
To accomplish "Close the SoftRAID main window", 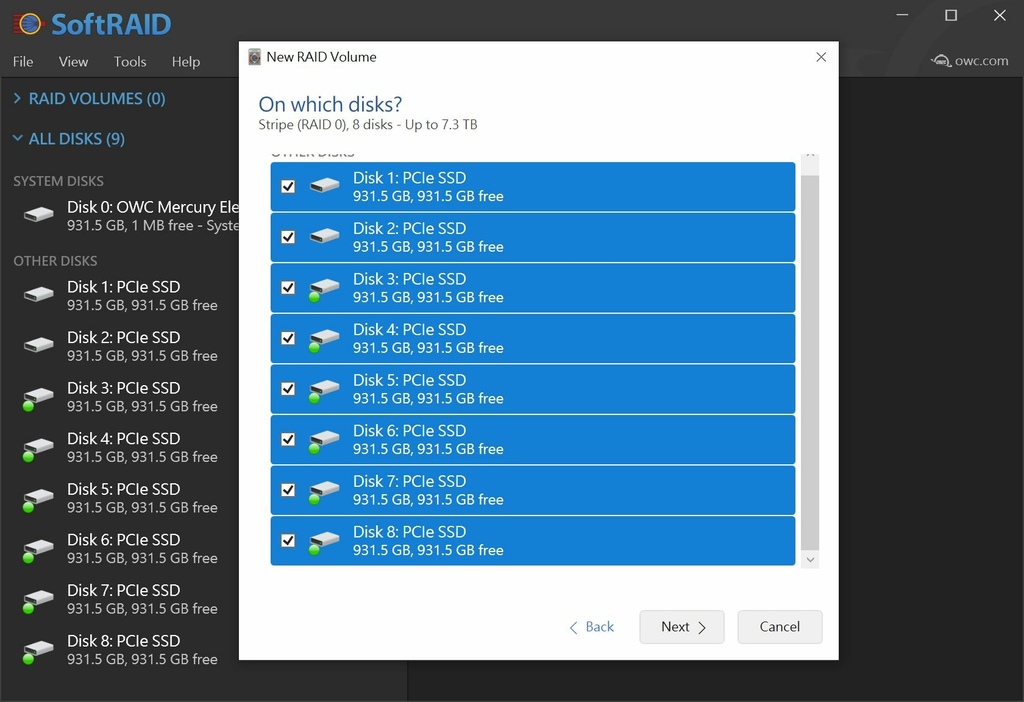I will click(1000, 14).
